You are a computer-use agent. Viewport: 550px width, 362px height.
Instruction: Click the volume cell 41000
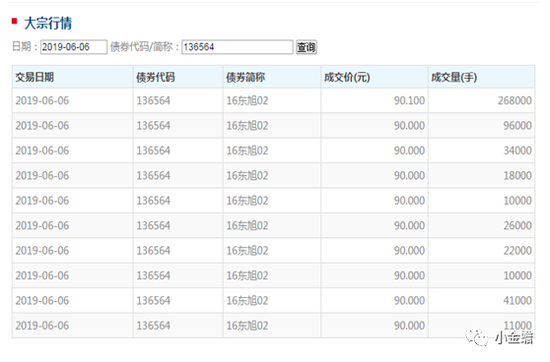[518, 301]
